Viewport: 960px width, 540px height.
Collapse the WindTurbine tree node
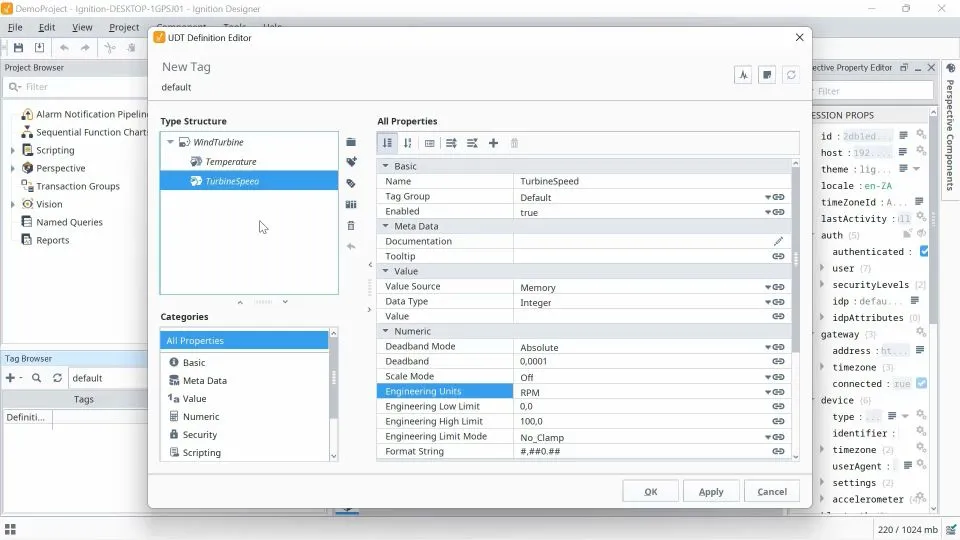(170, 141)
